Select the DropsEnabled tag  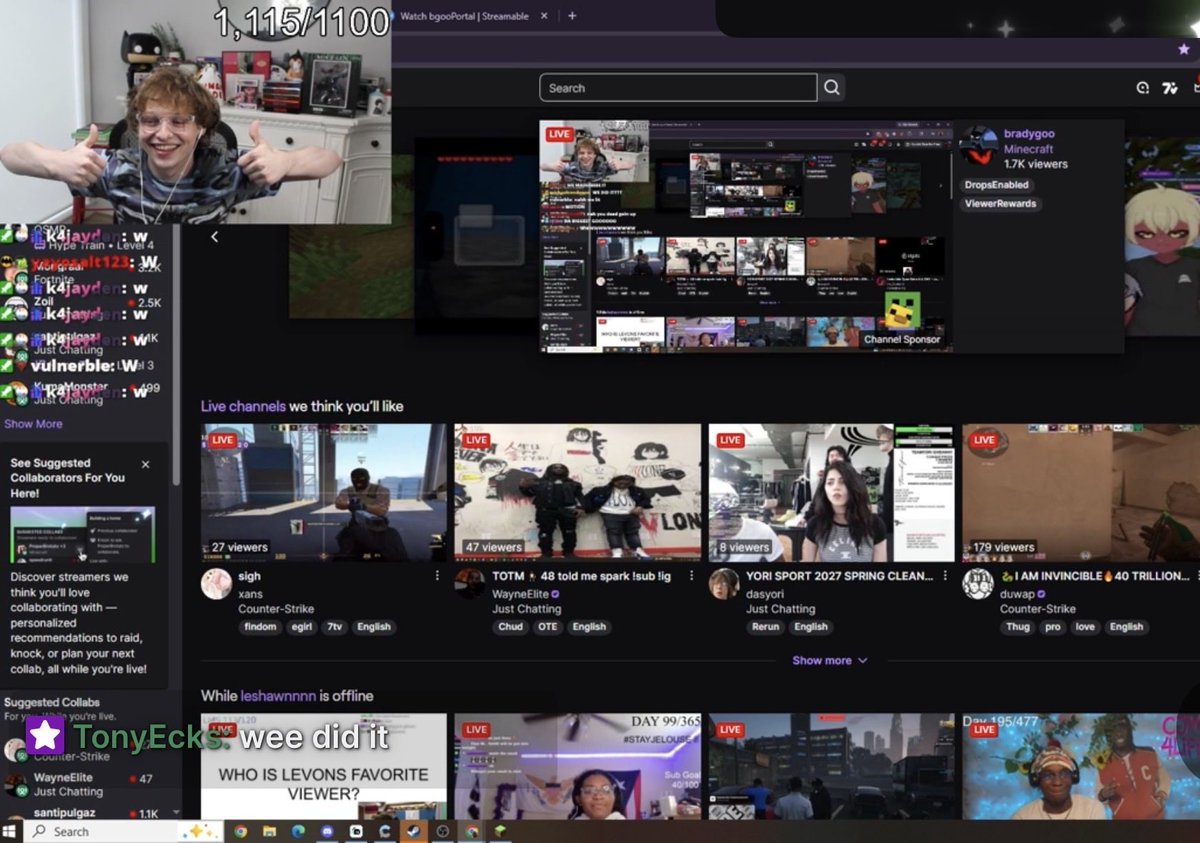pyautogui.click(x=997, y=185)
